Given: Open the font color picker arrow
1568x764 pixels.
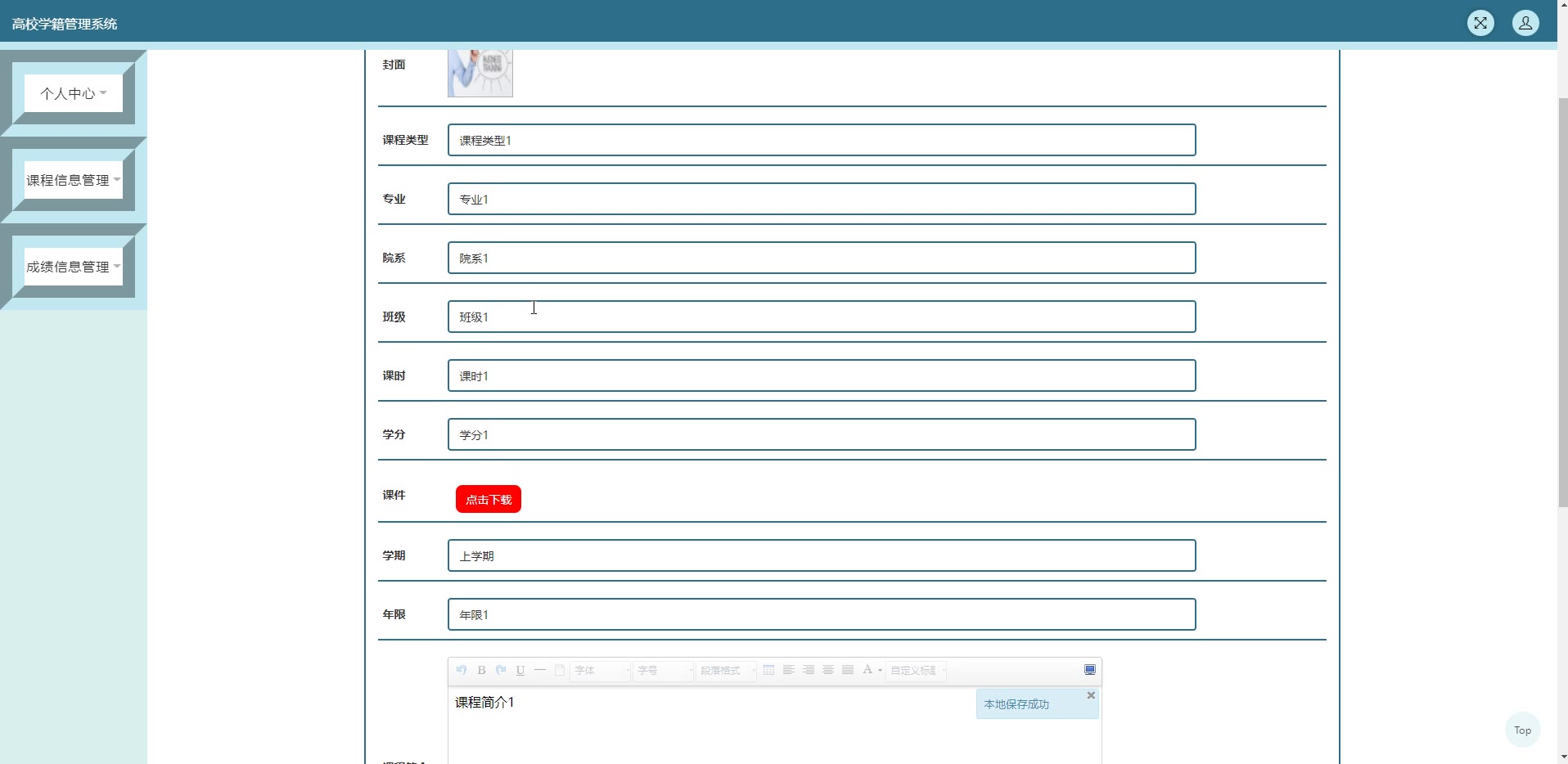Looking at the screenshot, I should pyautogui.click(x=880, y=671).
